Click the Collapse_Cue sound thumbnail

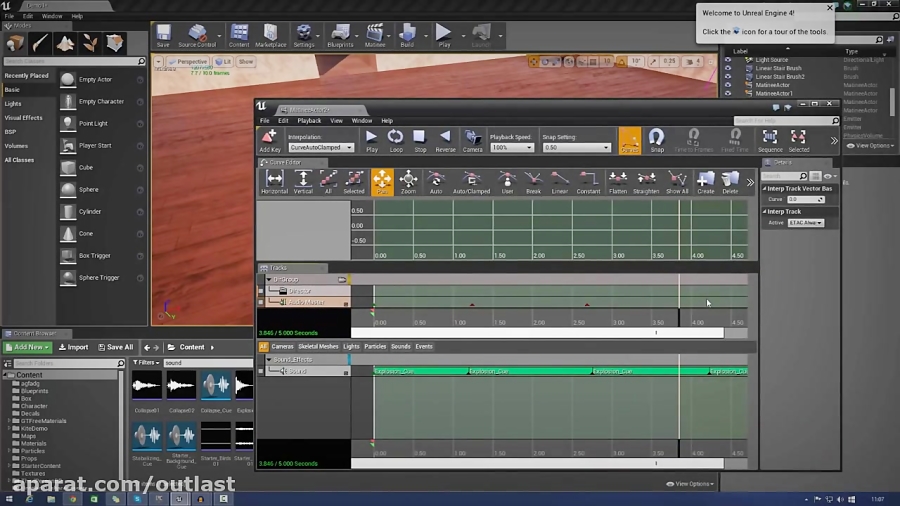216,386
